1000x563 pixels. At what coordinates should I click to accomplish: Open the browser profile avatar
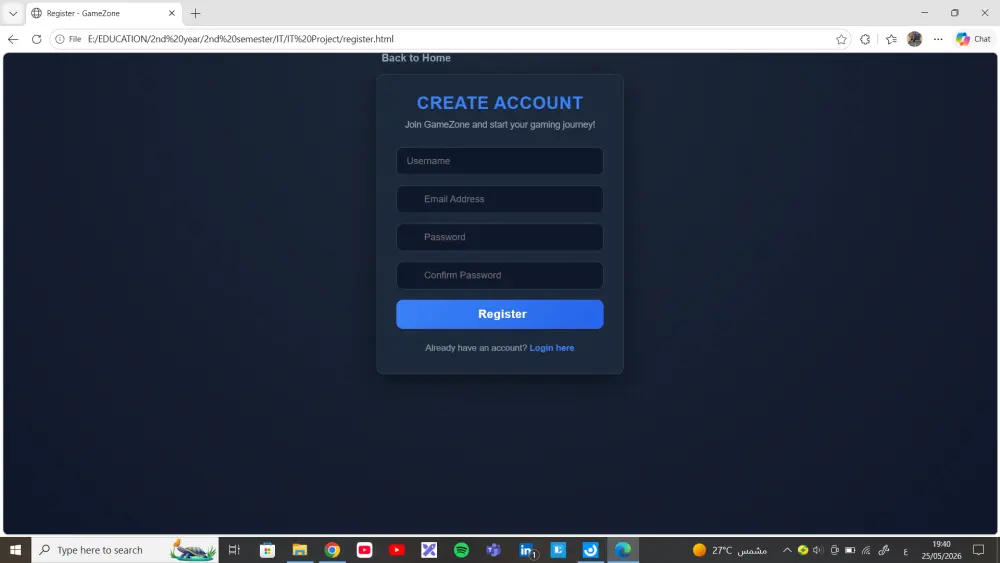point(915,39)
